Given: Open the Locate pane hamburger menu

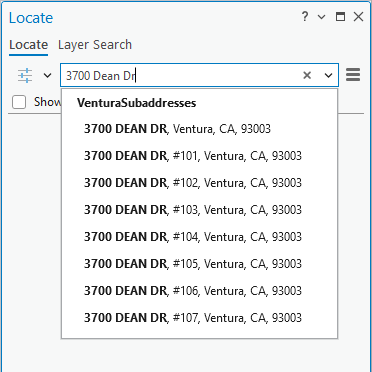Looking at the screenshot, I should [353, 75].
